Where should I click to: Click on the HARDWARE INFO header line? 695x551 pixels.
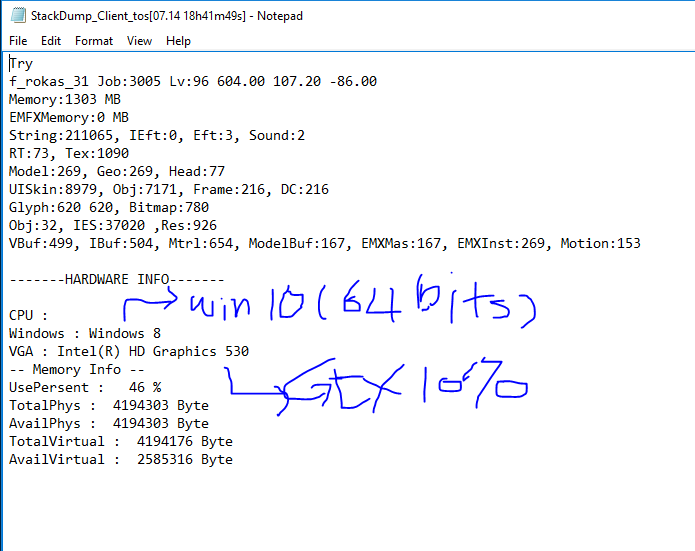click(x=116, y=279)
